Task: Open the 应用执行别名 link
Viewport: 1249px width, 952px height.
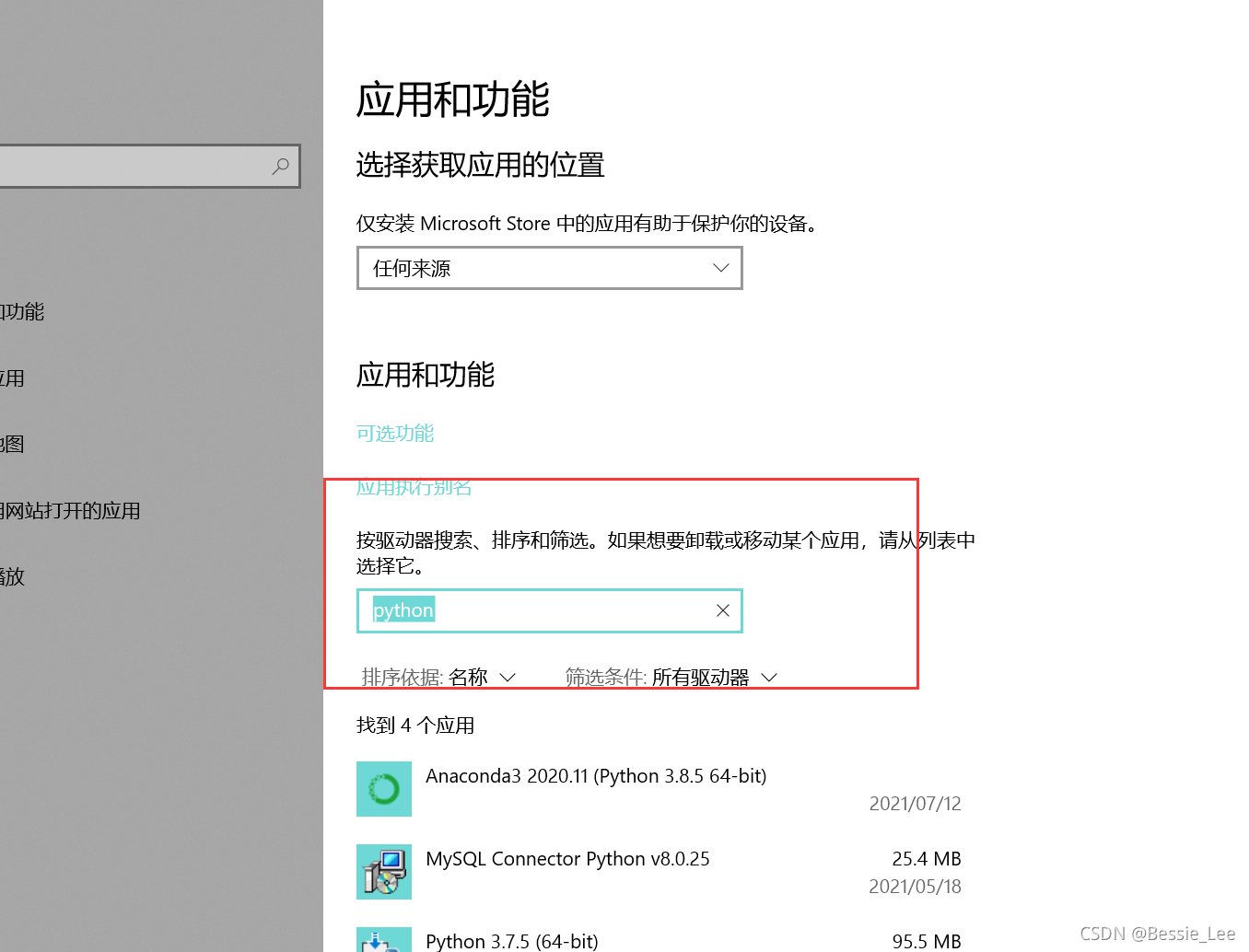Action: [414, 487]
